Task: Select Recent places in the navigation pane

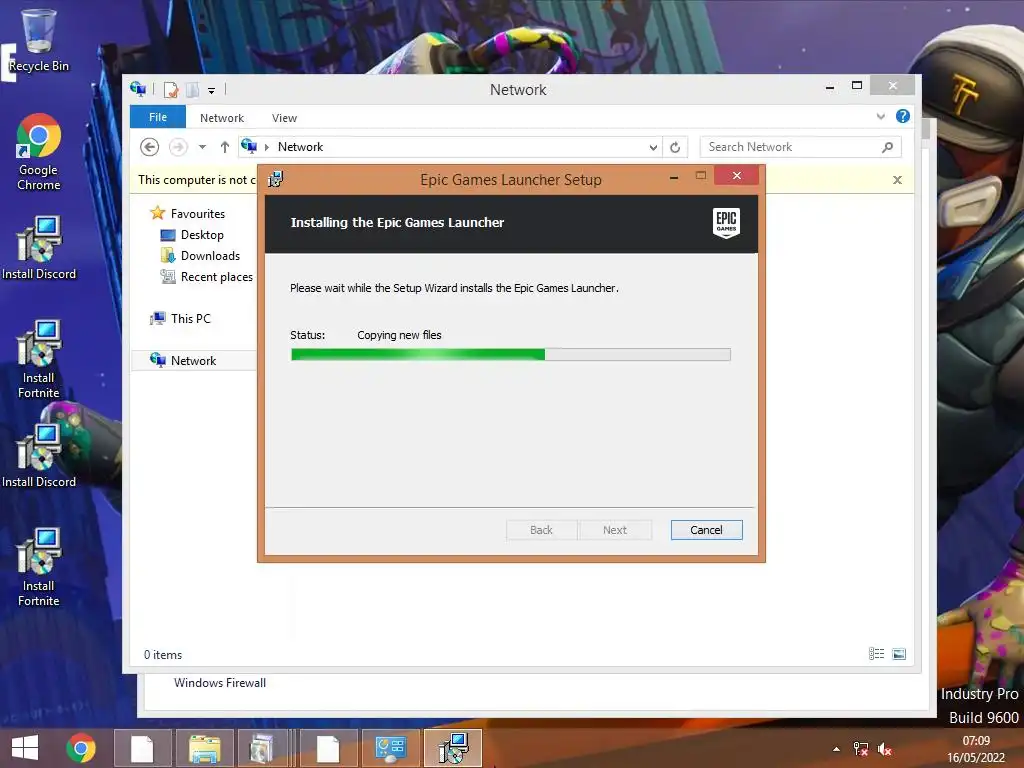Action: coord(207,277)
